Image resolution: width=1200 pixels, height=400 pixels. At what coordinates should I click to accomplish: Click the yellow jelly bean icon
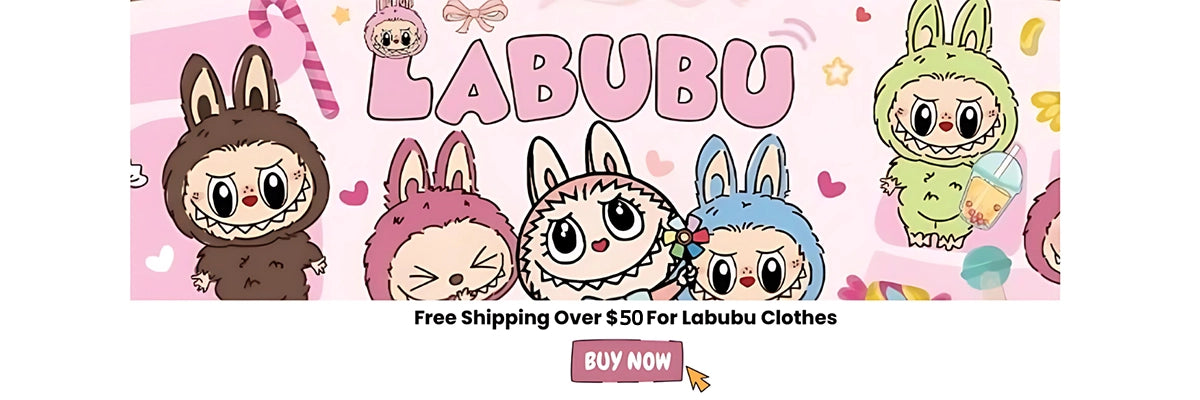coord(1032,36)
